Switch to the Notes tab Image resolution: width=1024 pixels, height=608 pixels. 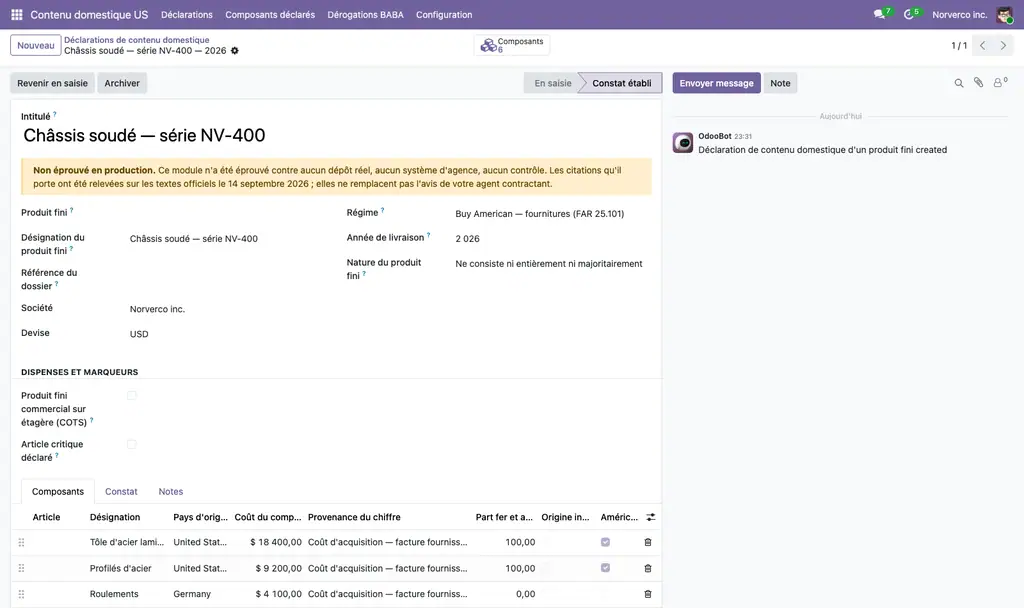tap(170, 492)
